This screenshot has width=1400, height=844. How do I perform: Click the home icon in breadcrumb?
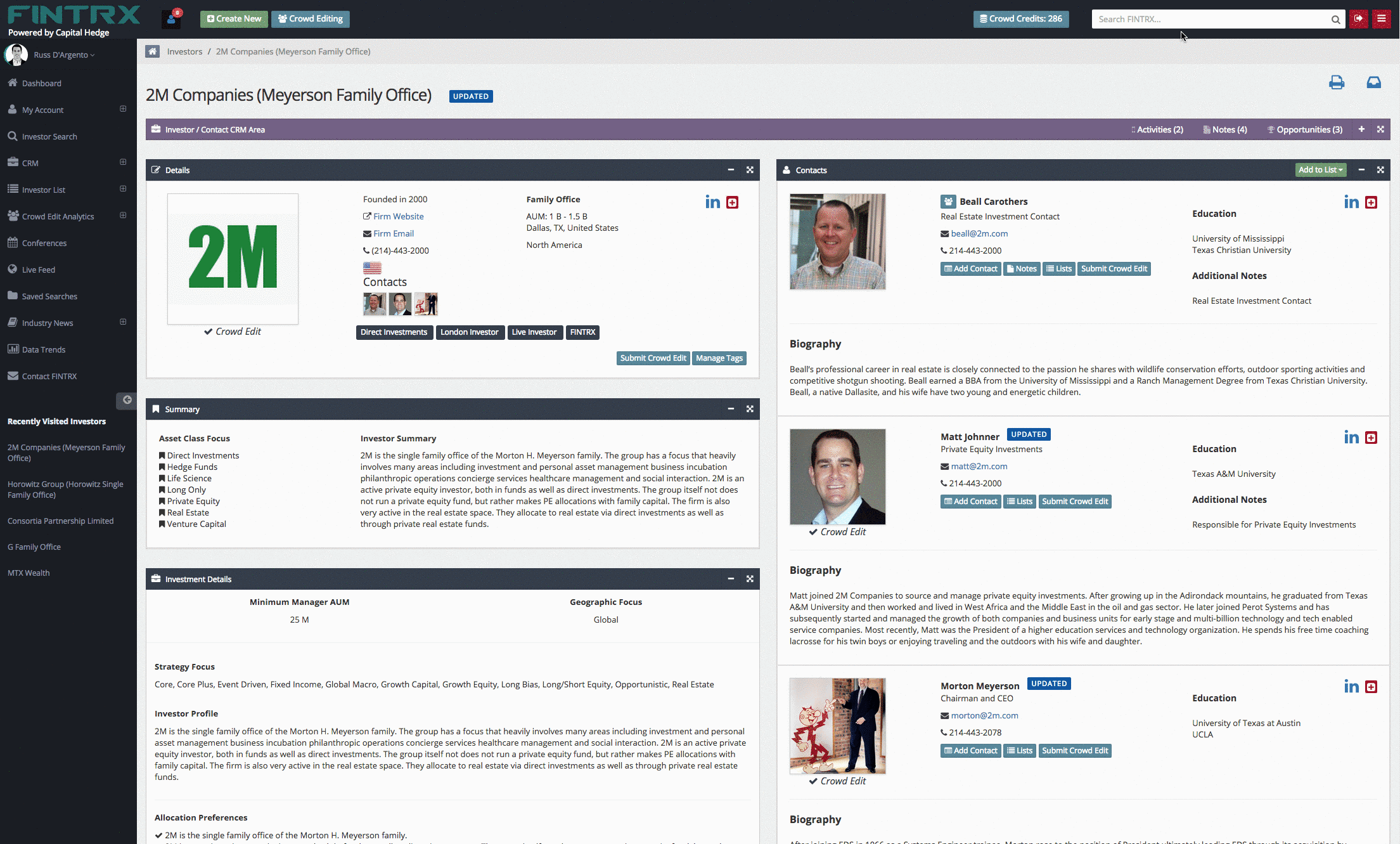152,51
